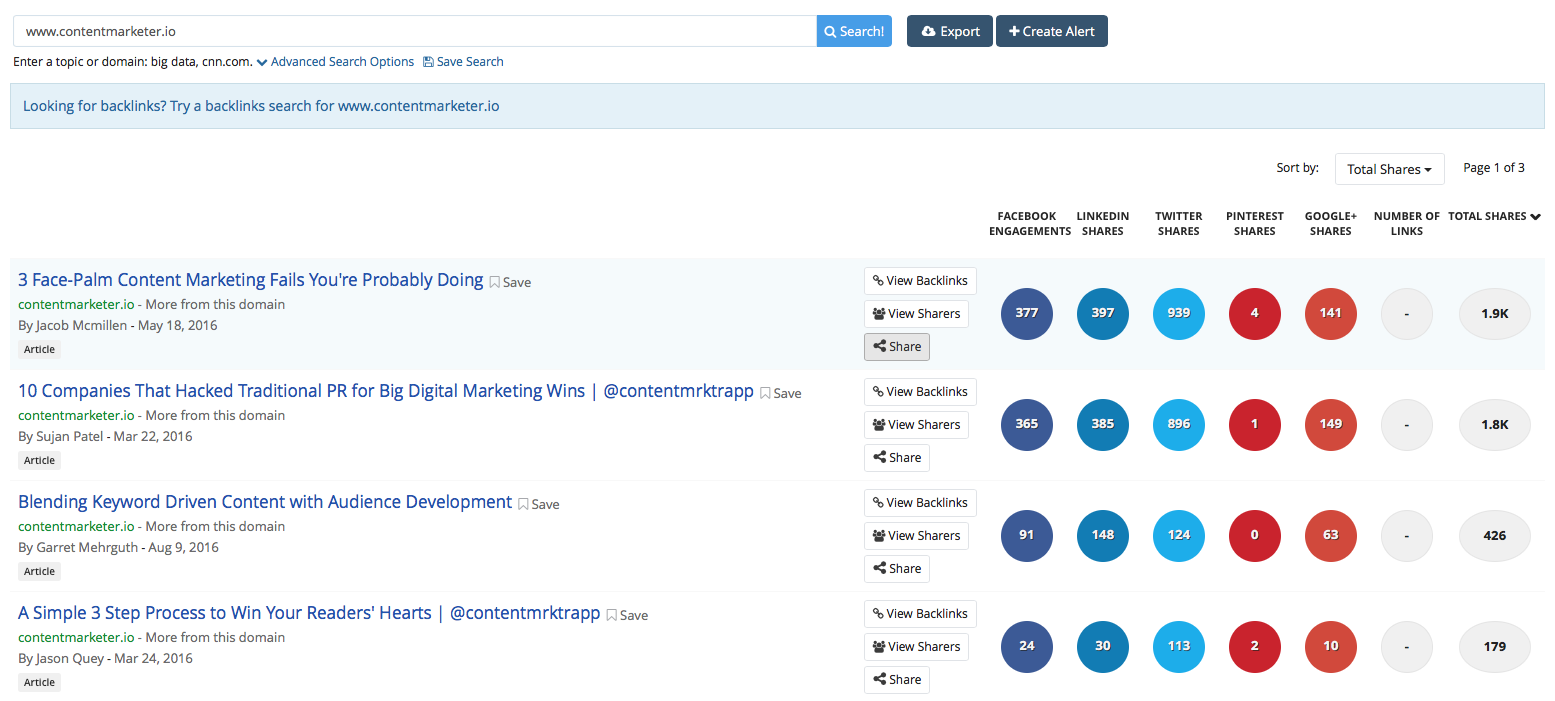Click total shares bubble showing 426
This screenshot has height=701, width=1555.
[1495, 535]
